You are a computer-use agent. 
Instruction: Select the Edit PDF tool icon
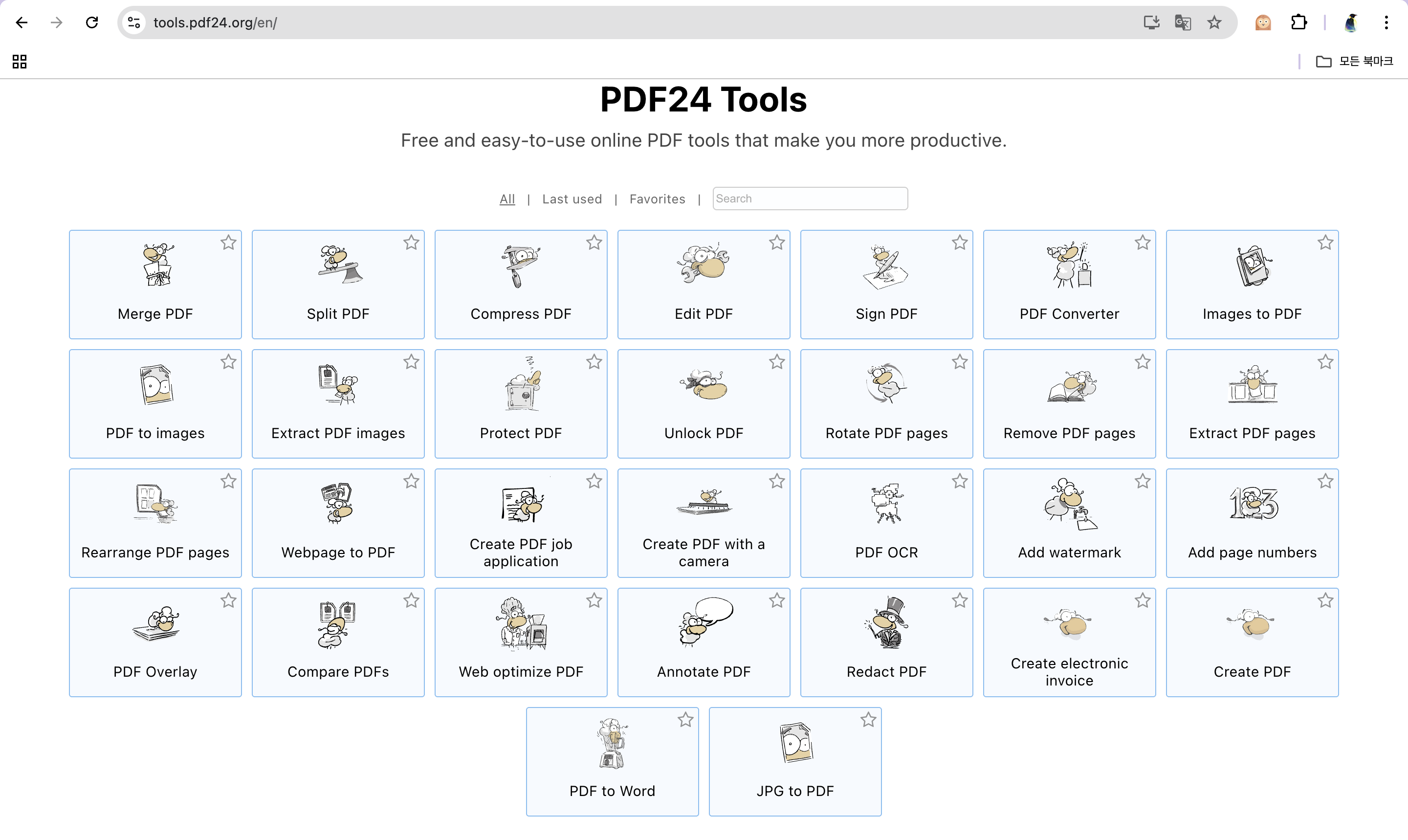pos(704,265)
